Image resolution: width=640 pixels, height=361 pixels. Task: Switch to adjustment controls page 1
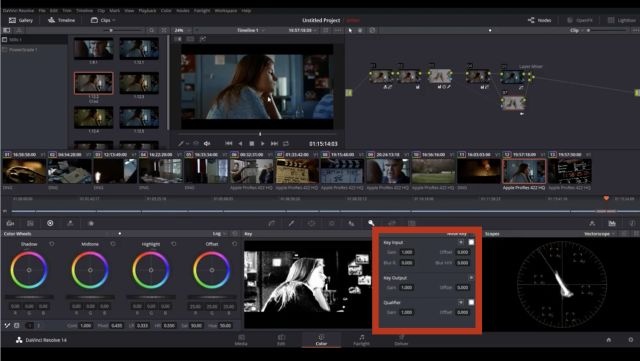(29, 325)
